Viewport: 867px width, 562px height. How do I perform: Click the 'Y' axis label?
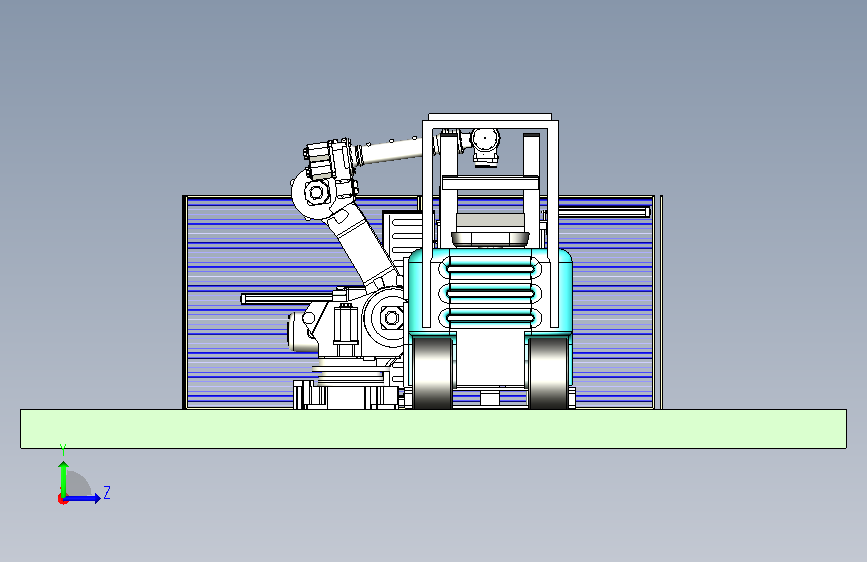(x=63, y=450)
